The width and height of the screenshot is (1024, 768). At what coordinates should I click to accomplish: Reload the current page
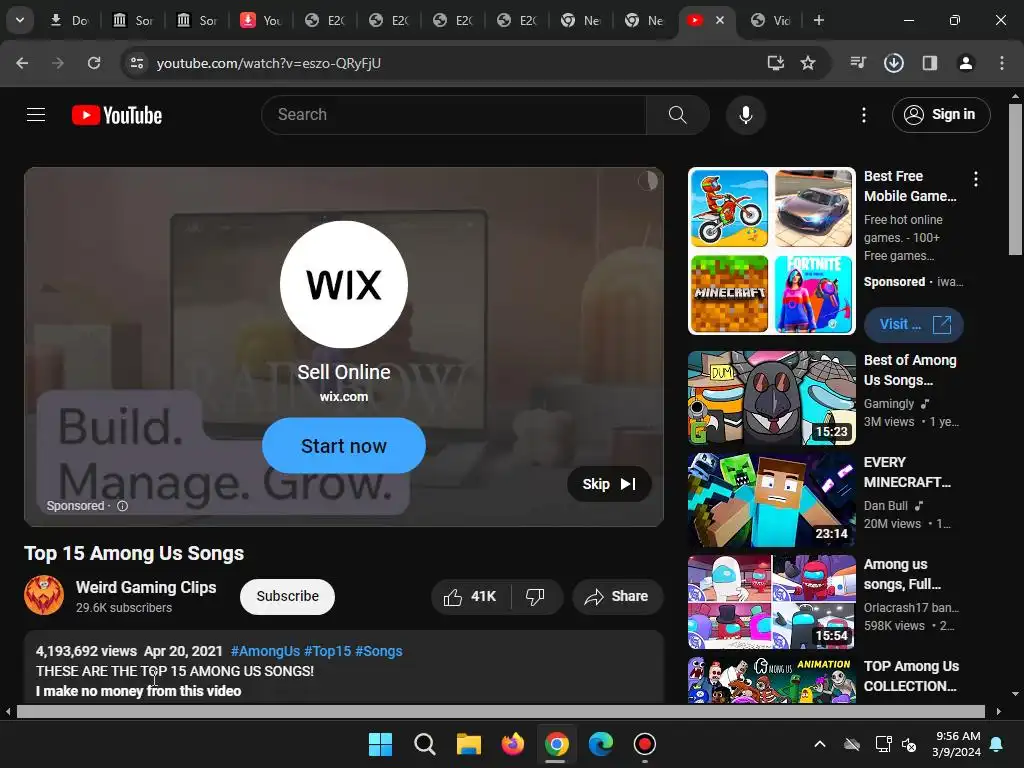click(94, 63)
